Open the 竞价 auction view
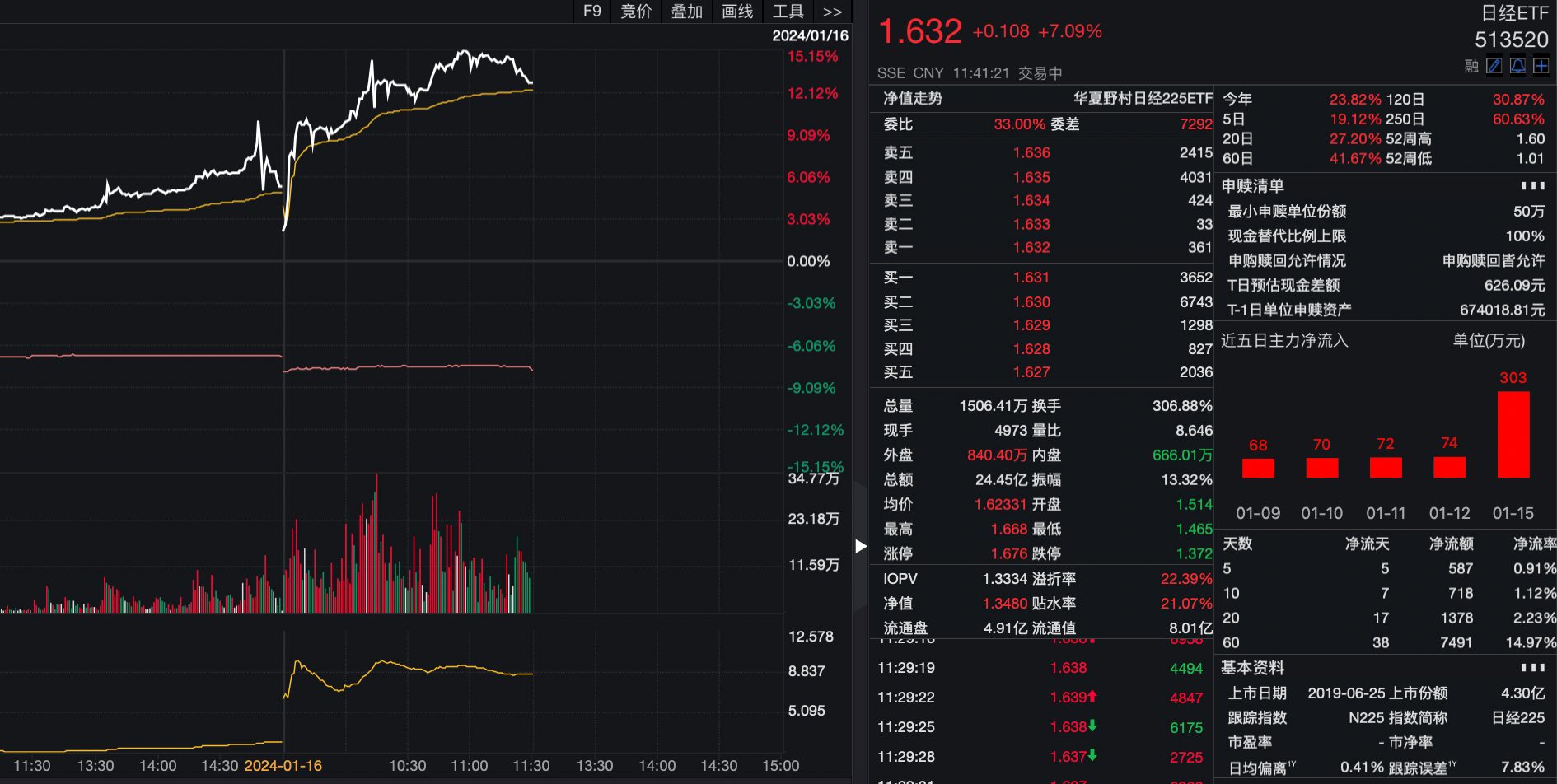1557x784 pixels. point(635,12)
